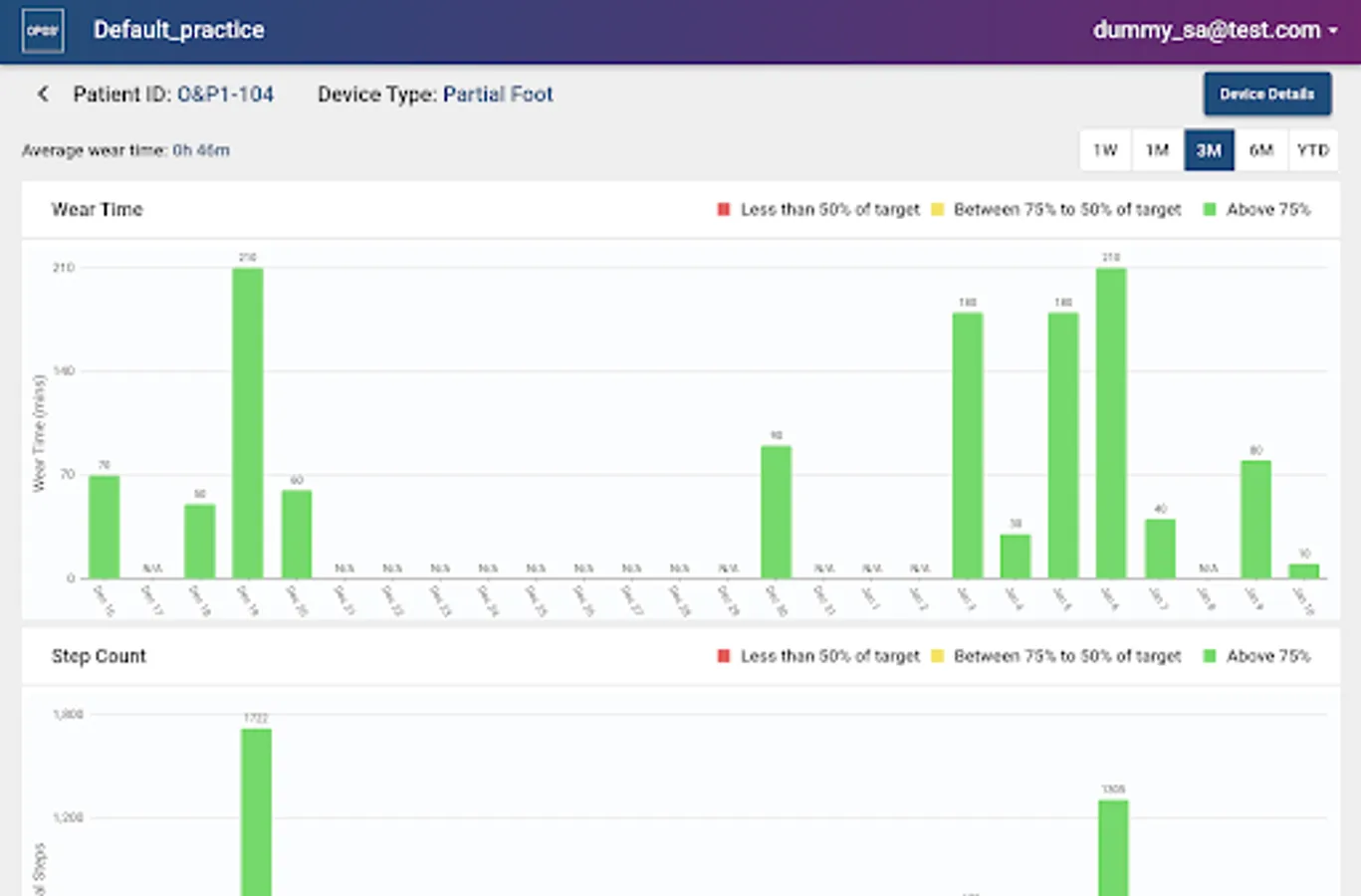Click the 1722 Step Count bar
This screenshot has height=896, width=1361.
(256, 812)
